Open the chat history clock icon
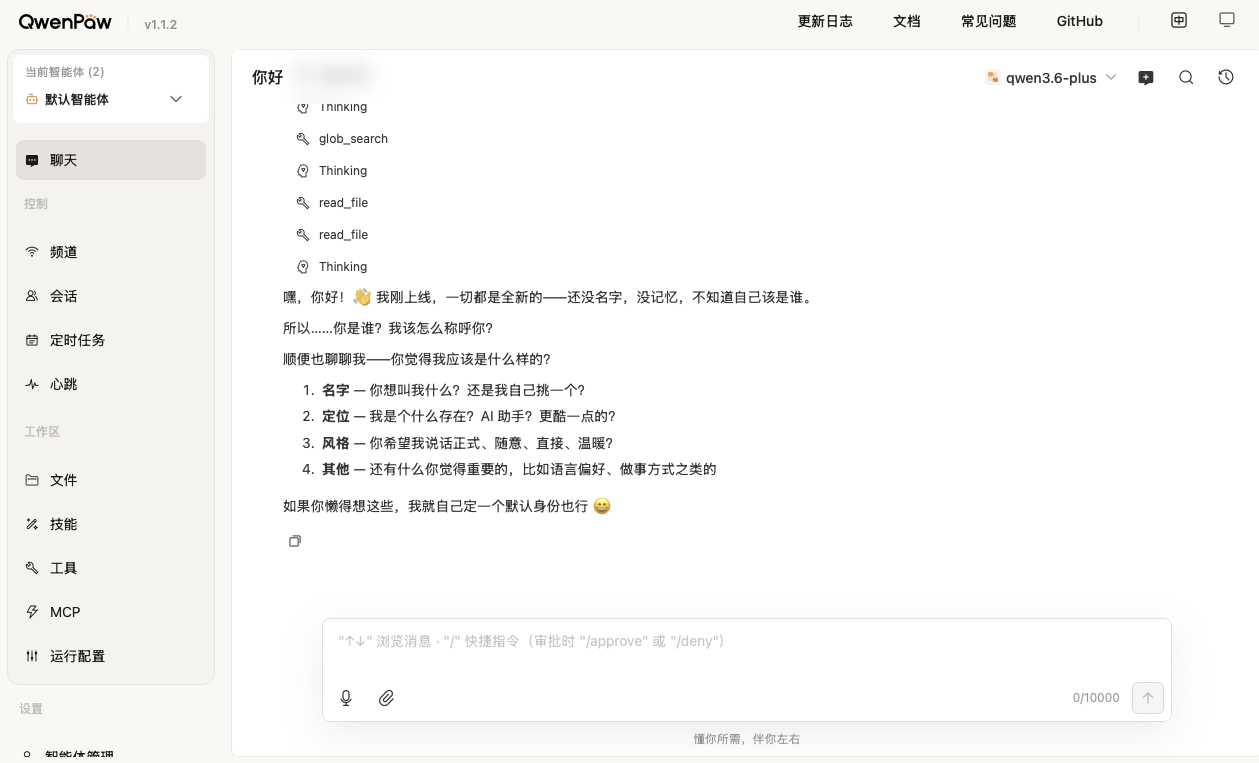1259x763 pixels. 1226,77
